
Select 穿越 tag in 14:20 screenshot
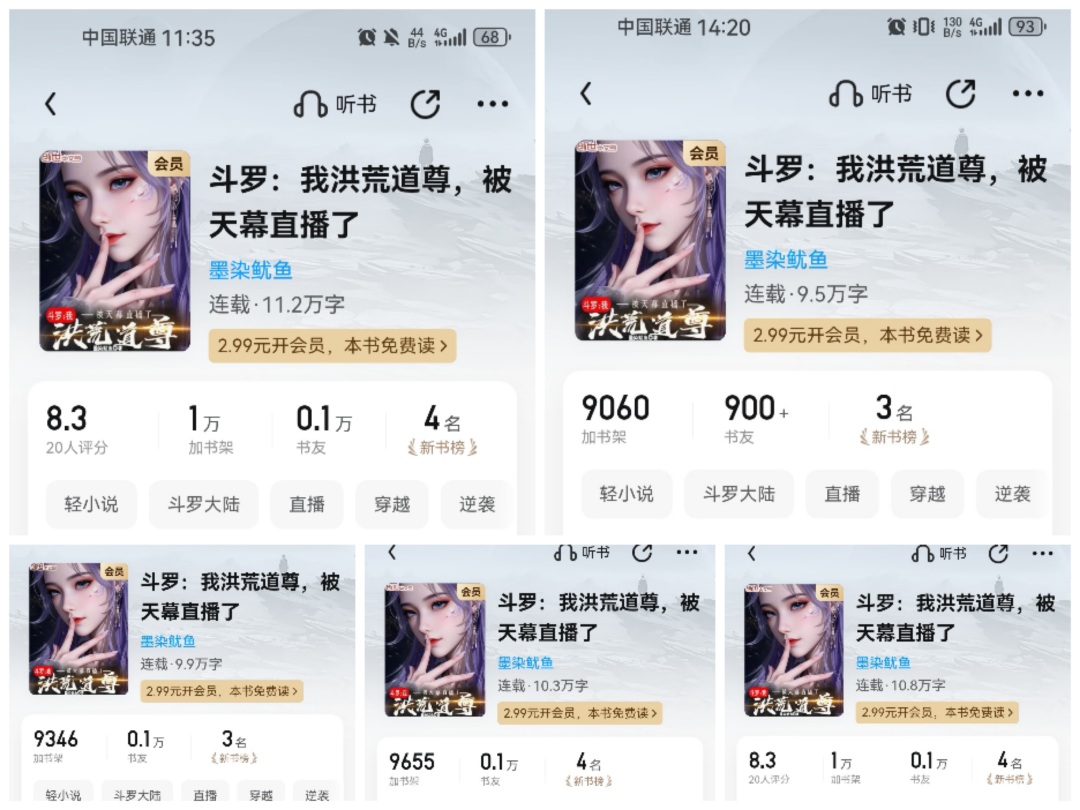927,494
